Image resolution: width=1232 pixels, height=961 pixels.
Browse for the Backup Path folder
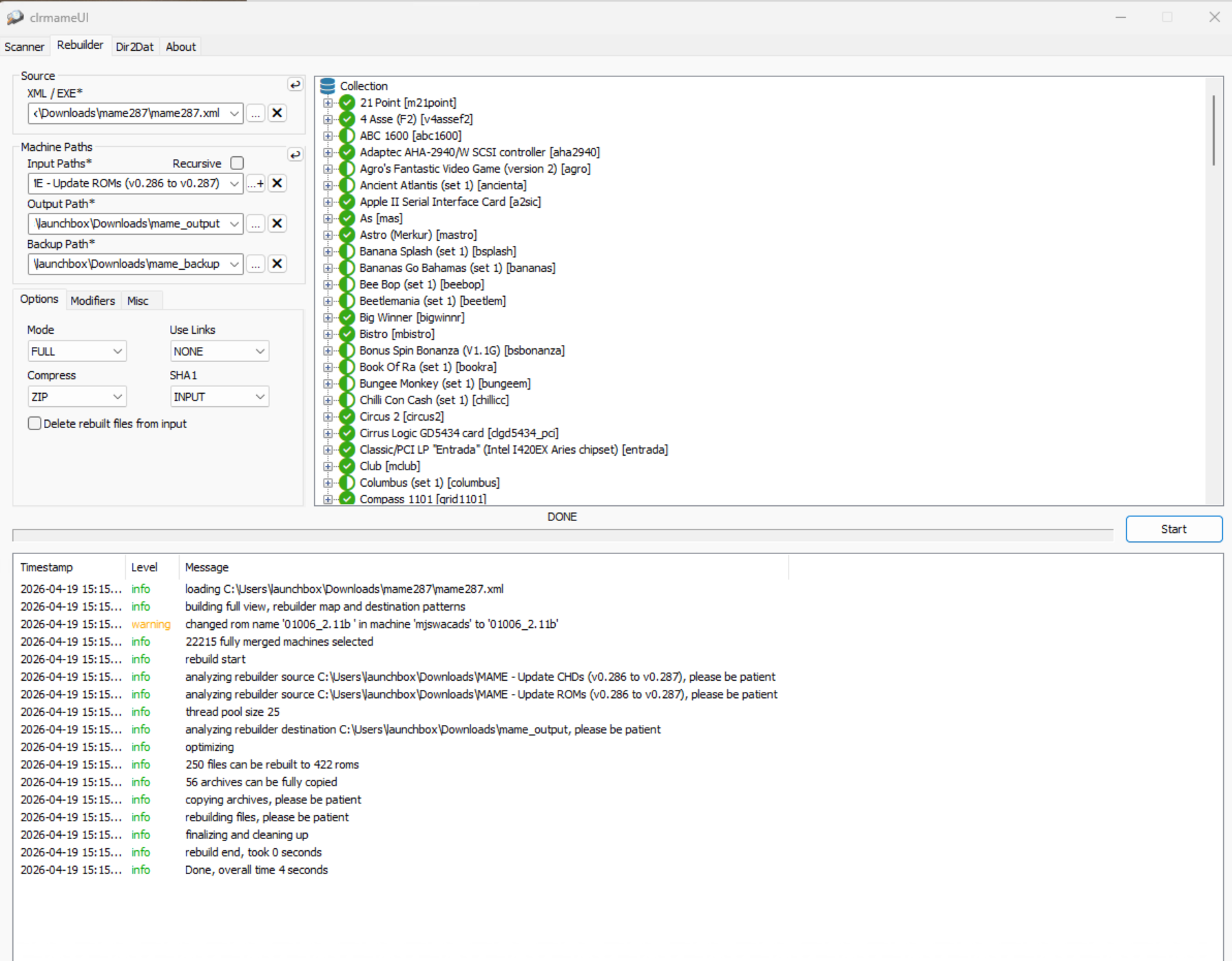[255, 264]
